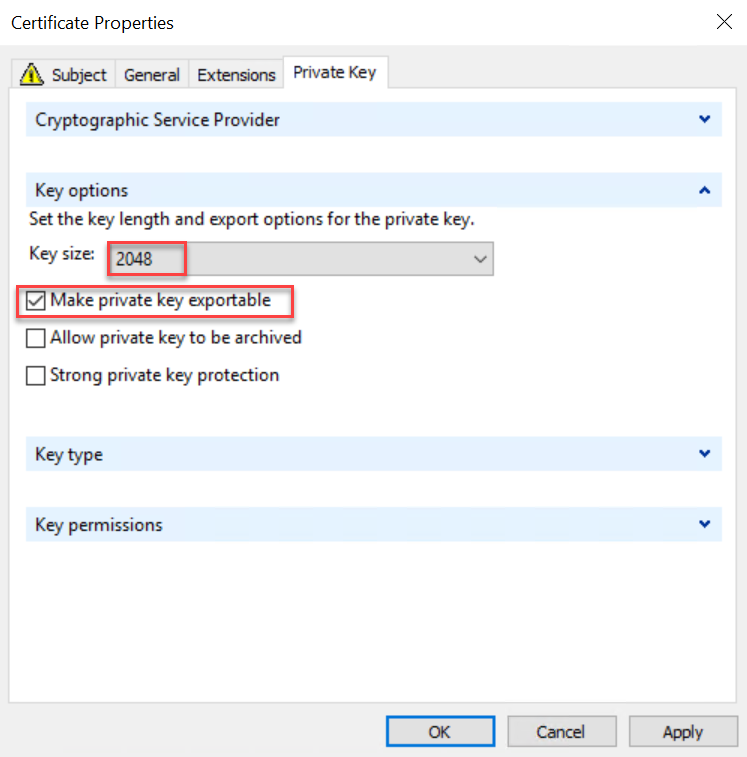747x757 pixels.
Task: Enable Allow private key to be archived
Action: pyautogui.click(x=36, y=338)
